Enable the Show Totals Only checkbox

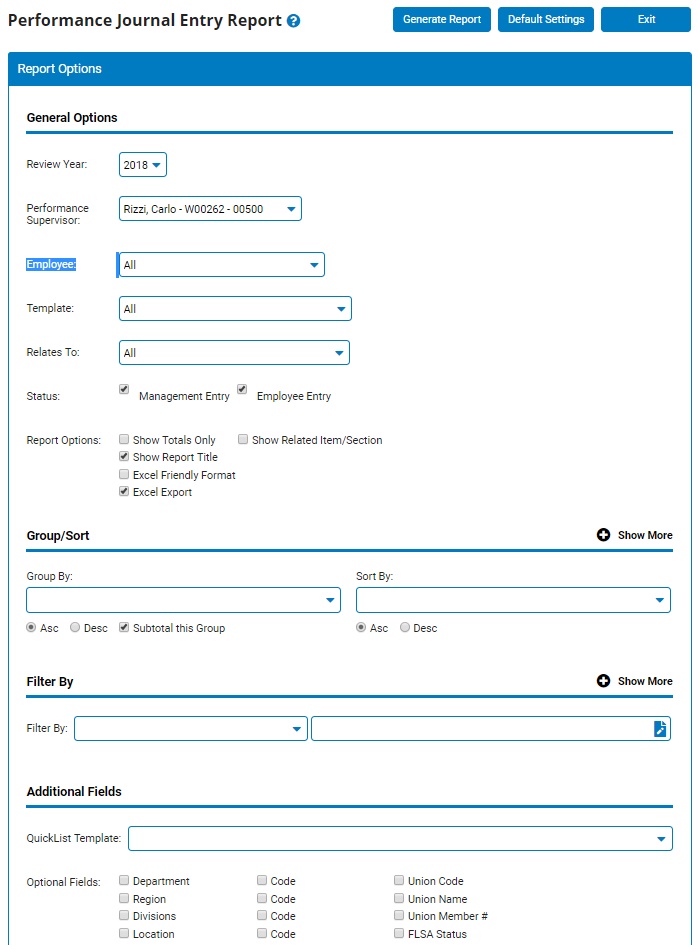click(124, 439)
